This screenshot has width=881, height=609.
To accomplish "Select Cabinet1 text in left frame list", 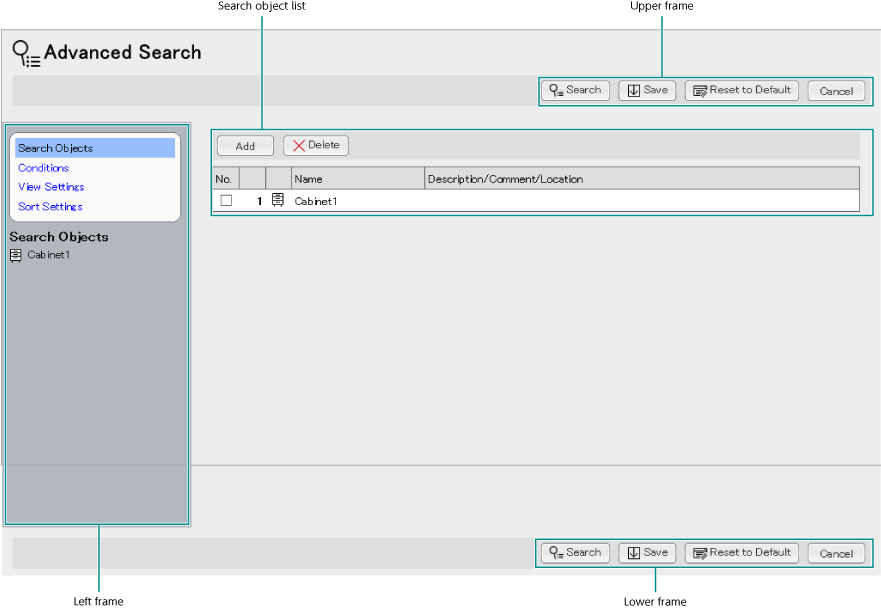I will pyautogui.click(x=49, y=255).
